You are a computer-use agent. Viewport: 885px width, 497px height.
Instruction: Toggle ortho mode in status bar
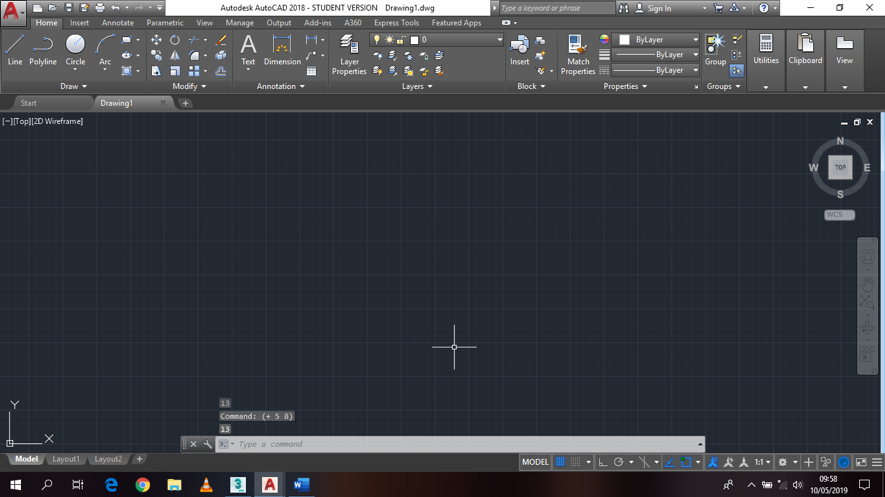click(603, 462)
